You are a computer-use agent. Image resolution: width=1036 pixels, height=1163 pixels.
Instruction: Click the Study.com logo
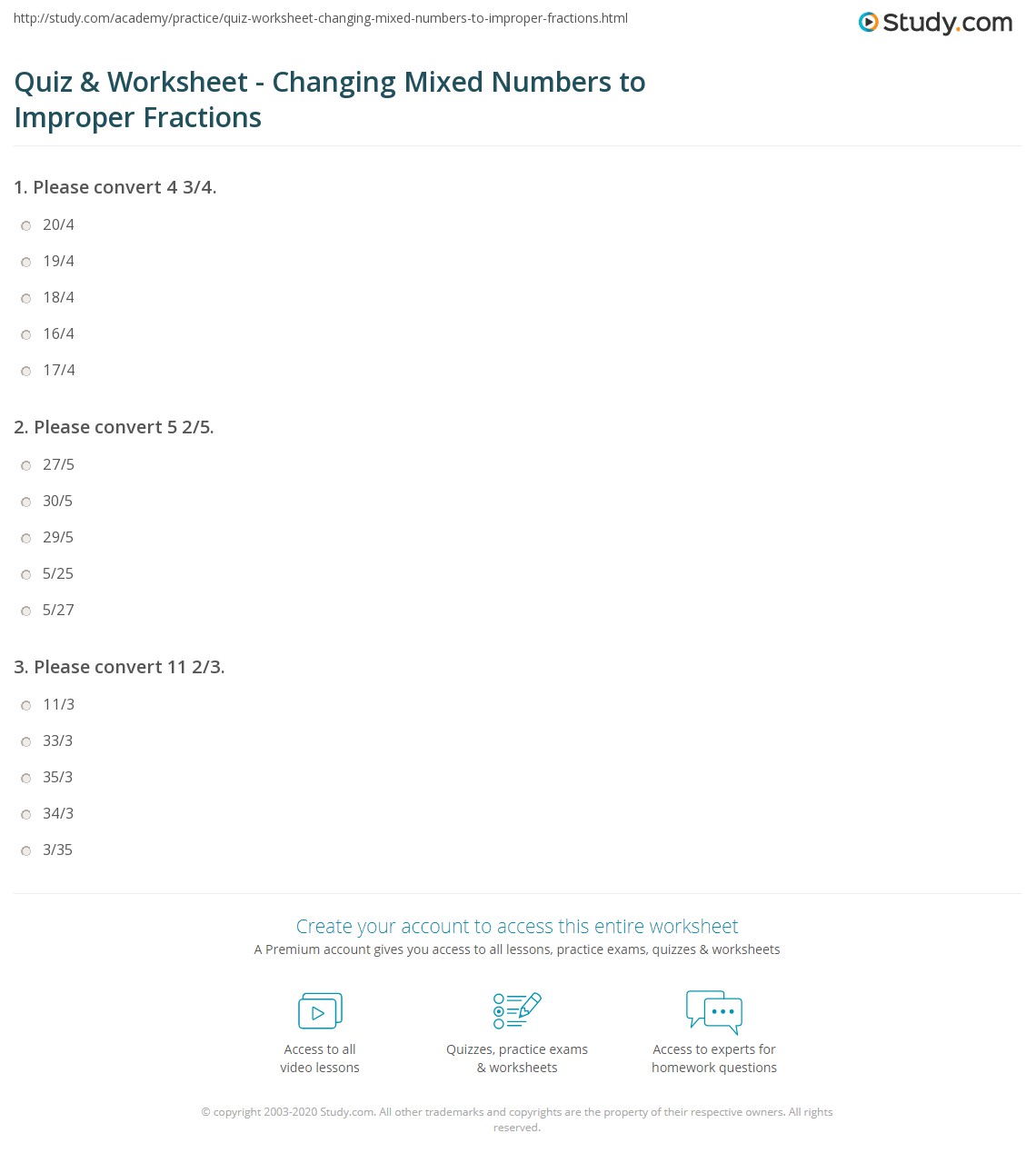[x=935, y=23]
